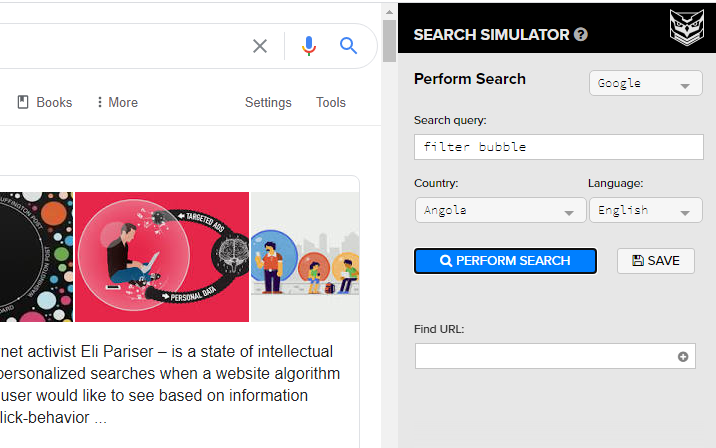Open the English language dropdown
Image resolution: width=716 pixels, height=448 pixels.
point(645,211)
